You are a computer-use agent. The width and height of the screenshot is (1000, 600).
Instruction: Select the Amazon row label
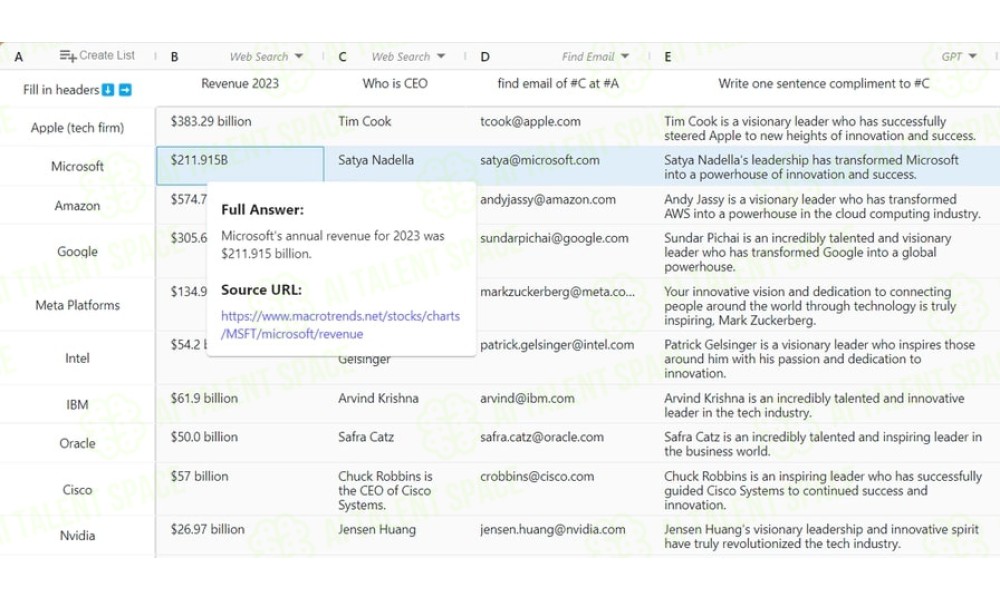click(x=77, y=206)
